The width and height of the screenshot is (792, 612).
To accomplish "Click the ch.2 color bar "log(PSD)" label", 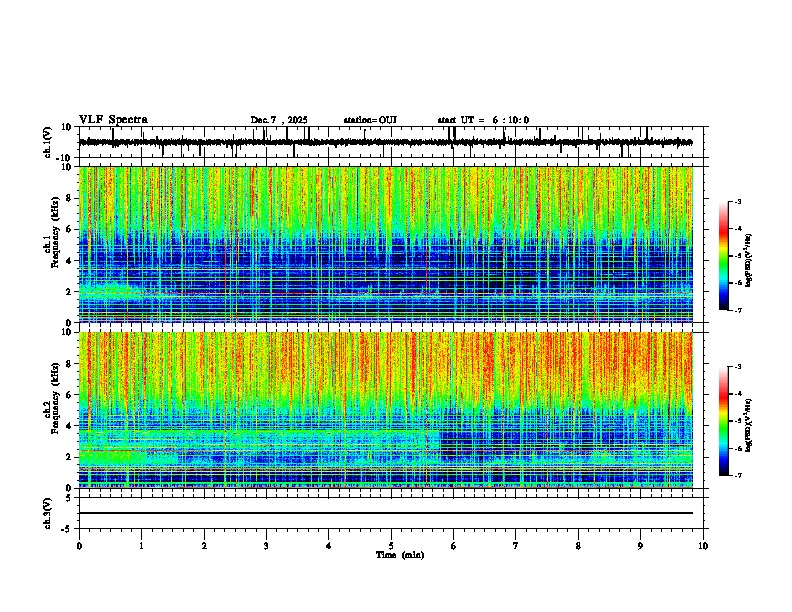I will pyautogui.click(x=749, y=425).
